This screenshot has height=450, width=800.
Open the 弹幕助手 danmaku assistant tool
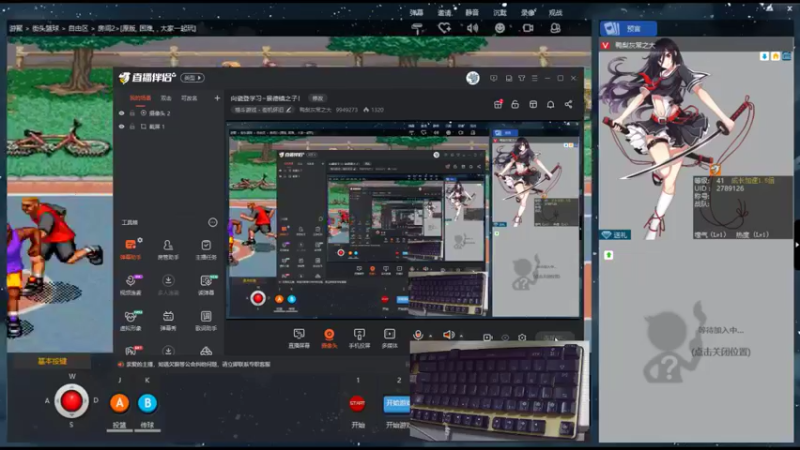click(x=131, y=248)
